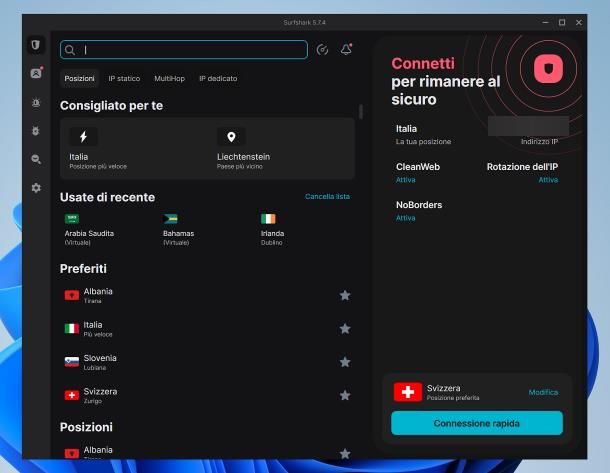Click the locations list scrollbar
This screenshot has height=473, width=610.
361,112
